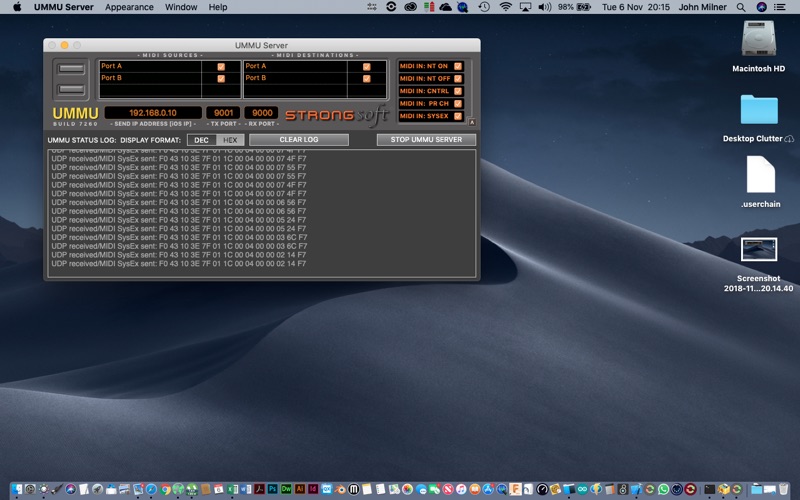This screenshot has height=500, width=800.
Task: Open the Help menu
Action: [218, 7]
